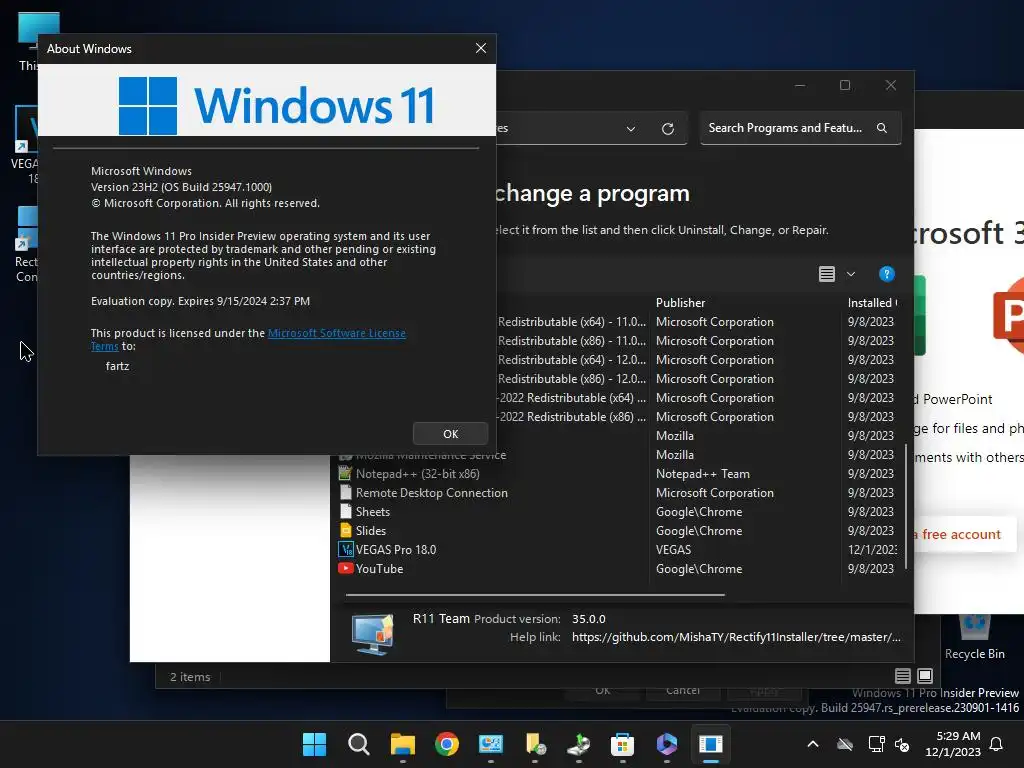Open the blue Help icon
1024x768 pixels.
886,274
